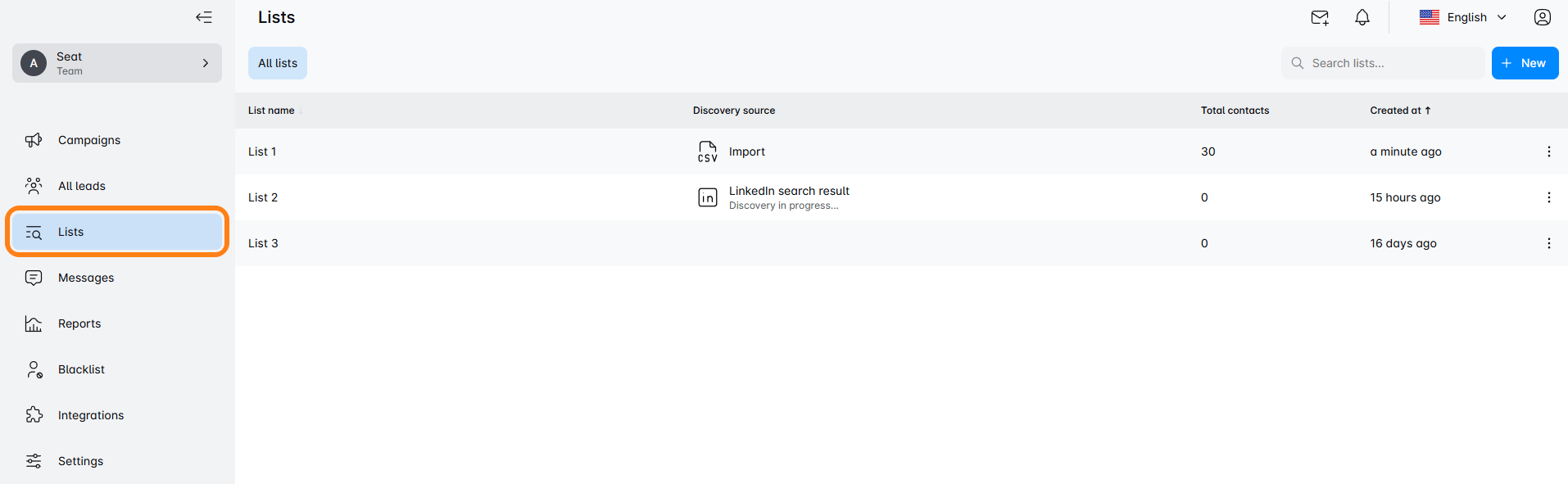Screen dimensions: 1568x484
Task: Open three-dot menu for List 3
Action: pos(1548,243)
